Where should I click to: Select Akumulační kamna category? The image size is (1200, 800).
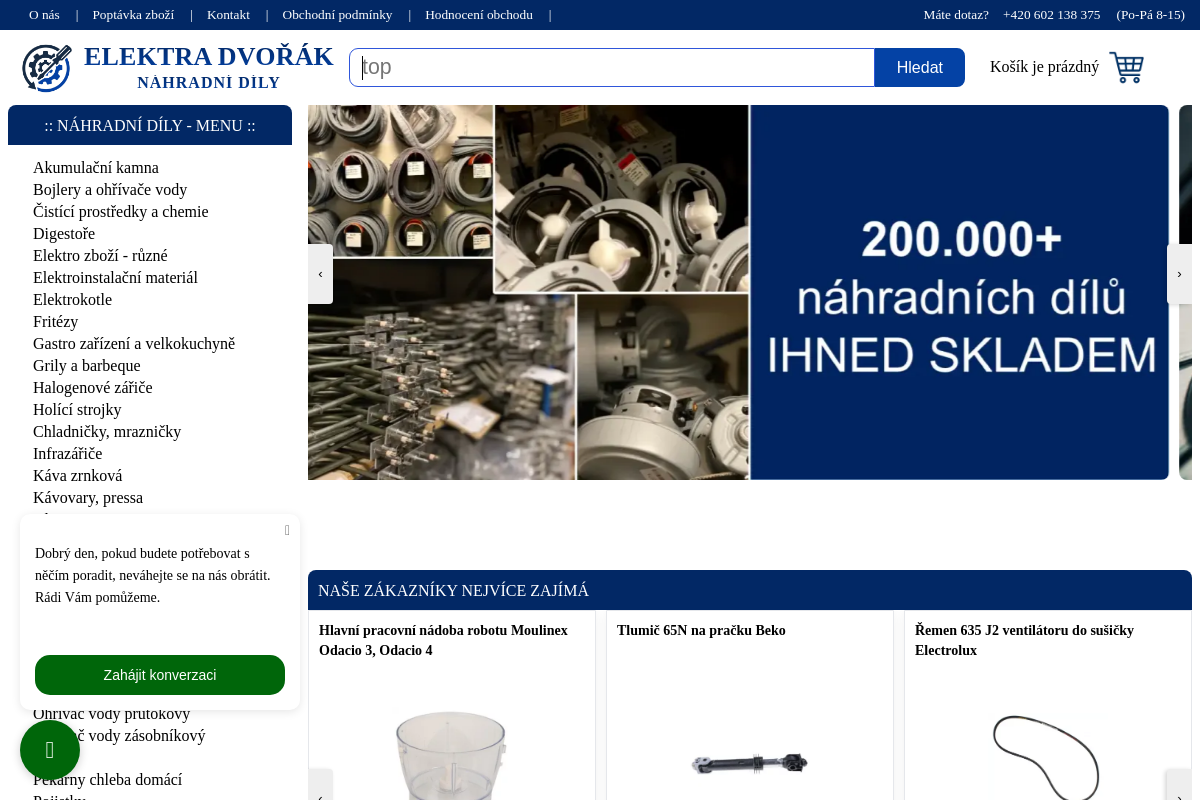96,168
